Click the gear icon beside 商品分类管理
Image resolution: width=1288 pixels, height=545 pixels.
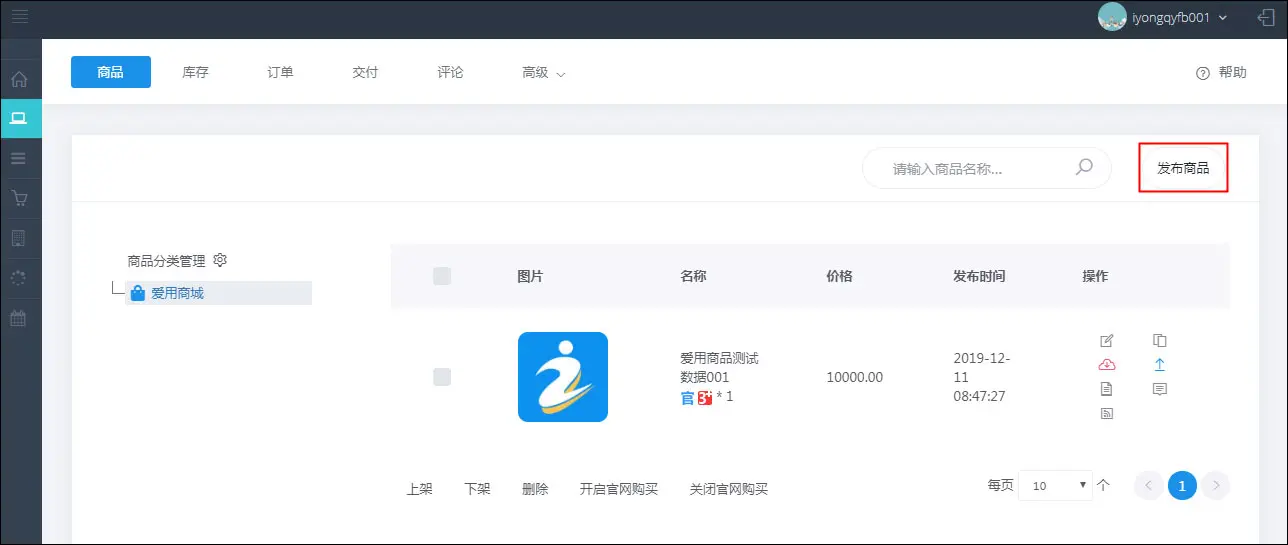[x=221, y=260]
